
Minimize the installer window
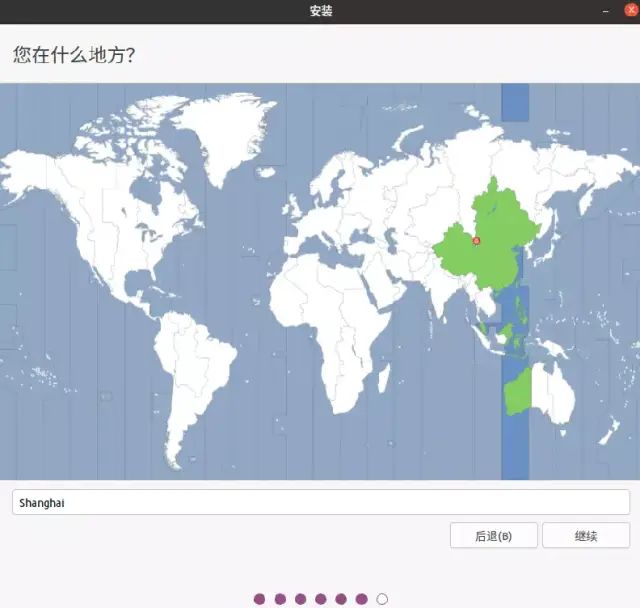click(x=605, y=11)
